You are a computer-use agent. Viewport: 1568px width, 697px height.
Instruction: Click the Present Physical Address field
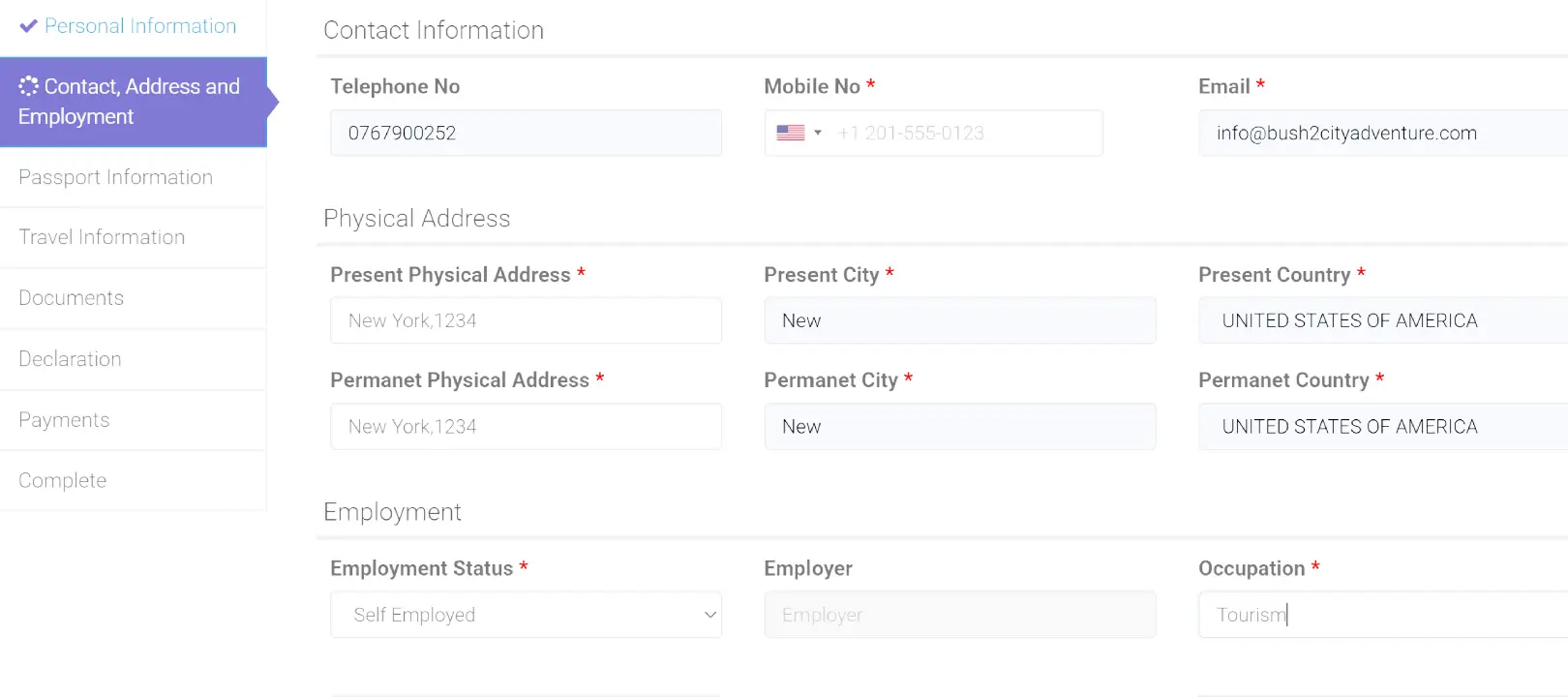[x=526, y=320]
